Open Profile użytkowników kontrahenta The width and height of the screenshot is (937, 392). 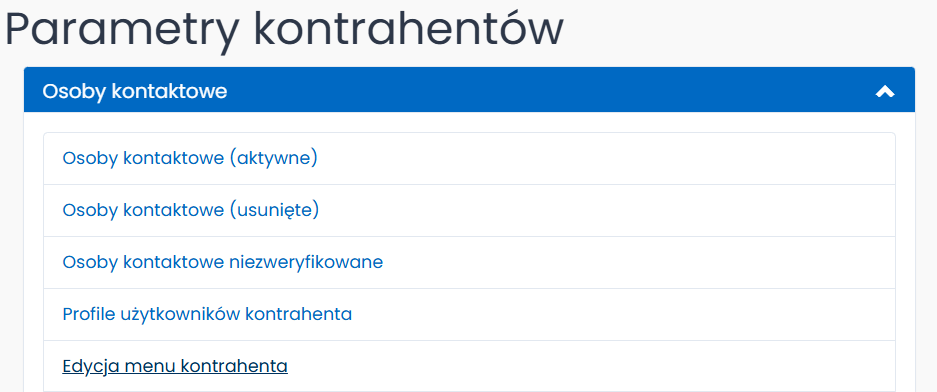(x=207, y=314)
